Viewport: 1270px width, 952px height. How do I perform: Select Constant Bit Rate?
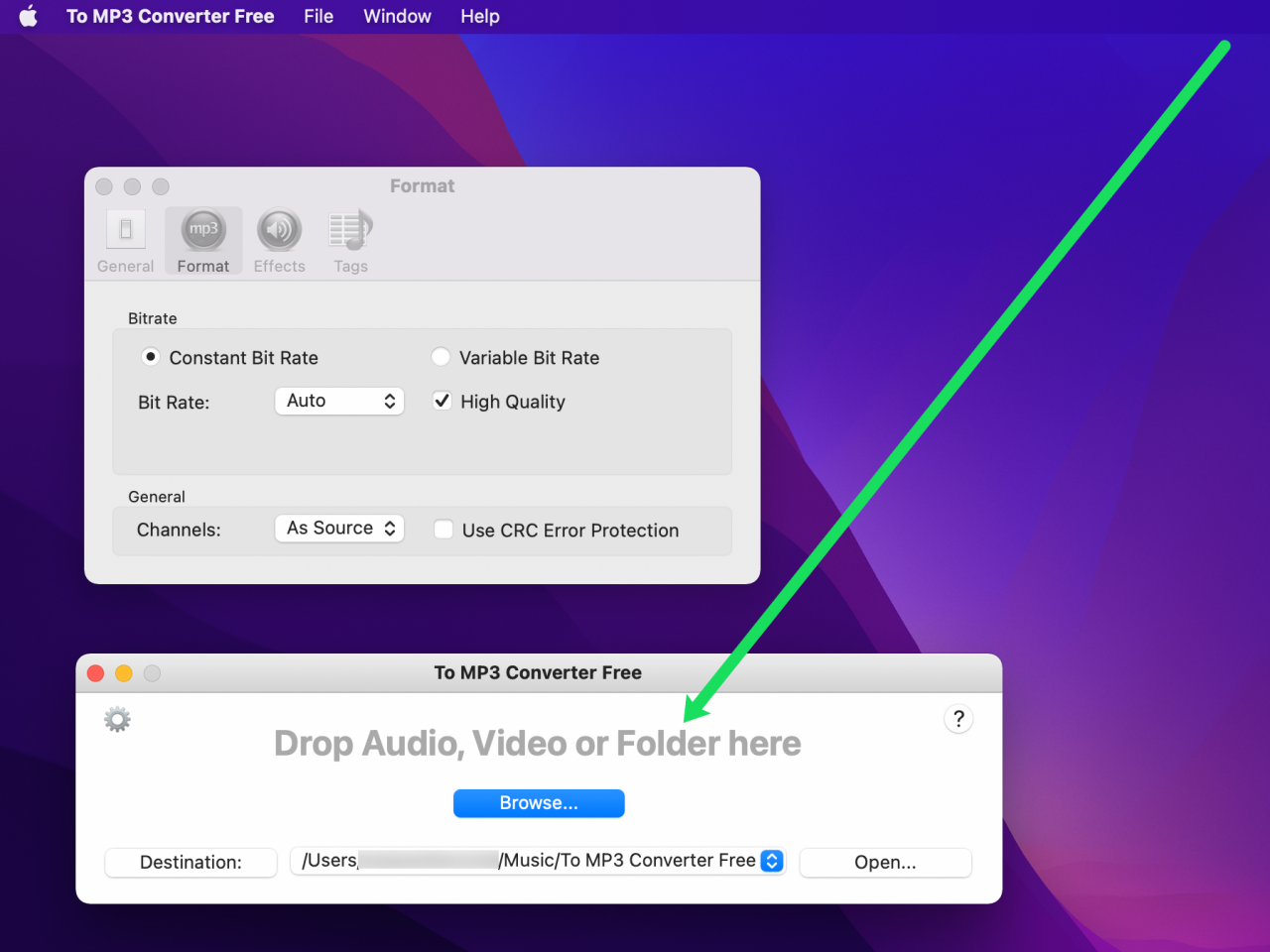[150, 357]
